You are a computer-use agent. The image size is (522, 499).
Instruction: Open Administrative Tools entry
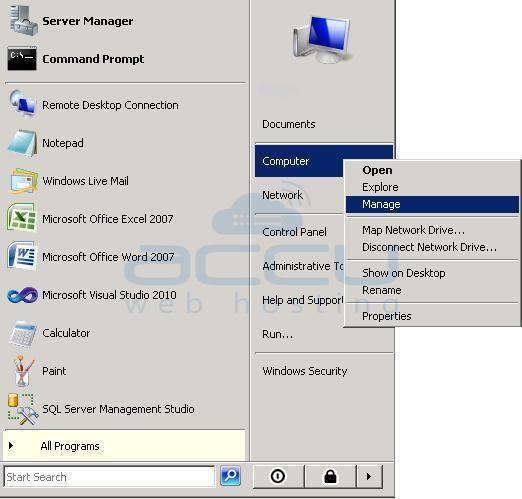(x=303, y=266)
